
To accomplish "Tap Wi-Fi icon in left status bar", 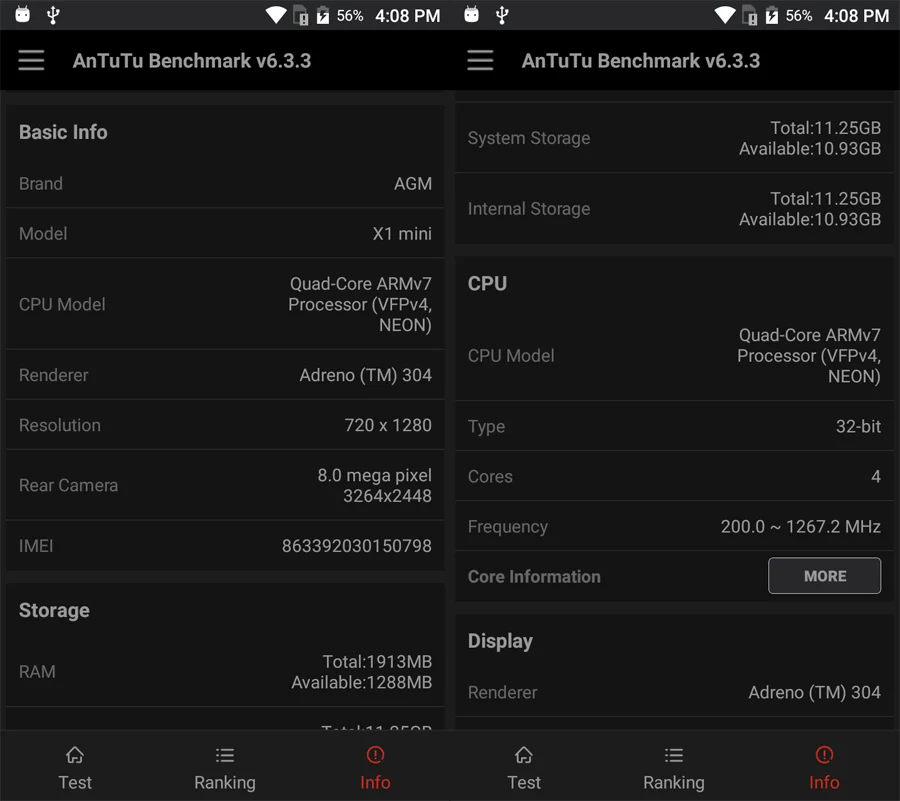I will point(276,15).
